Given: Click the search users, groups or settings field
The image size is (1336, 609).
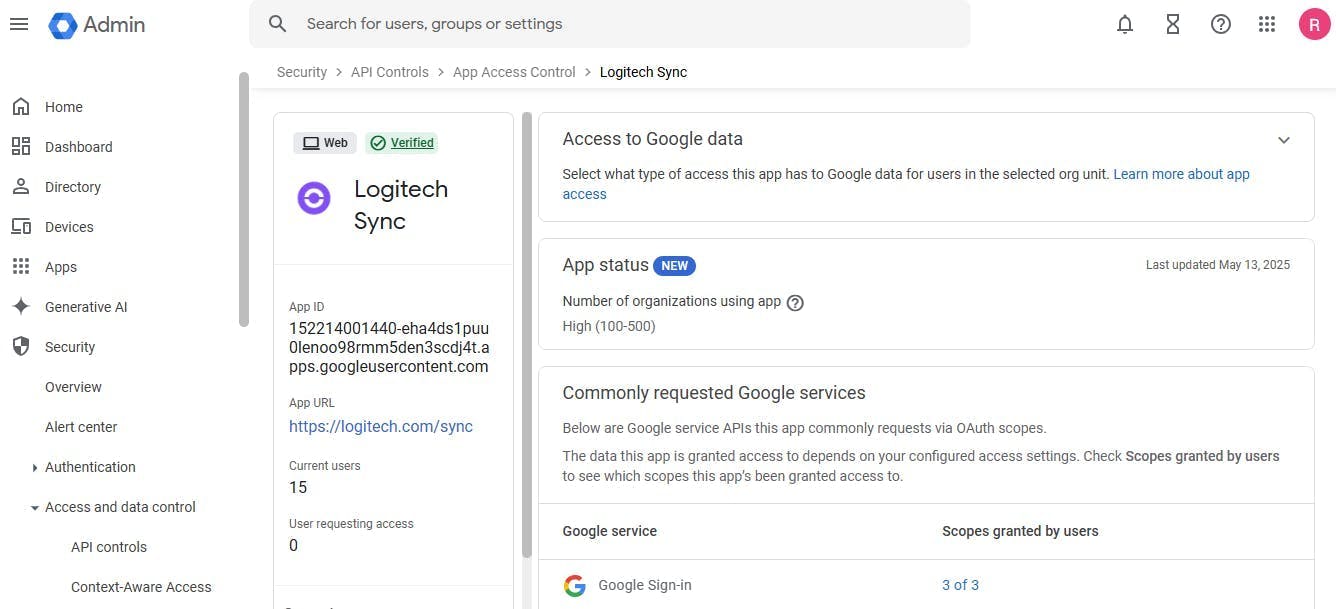Looking at the screenshot, I should pyautogui.click(x=609, y=24).
